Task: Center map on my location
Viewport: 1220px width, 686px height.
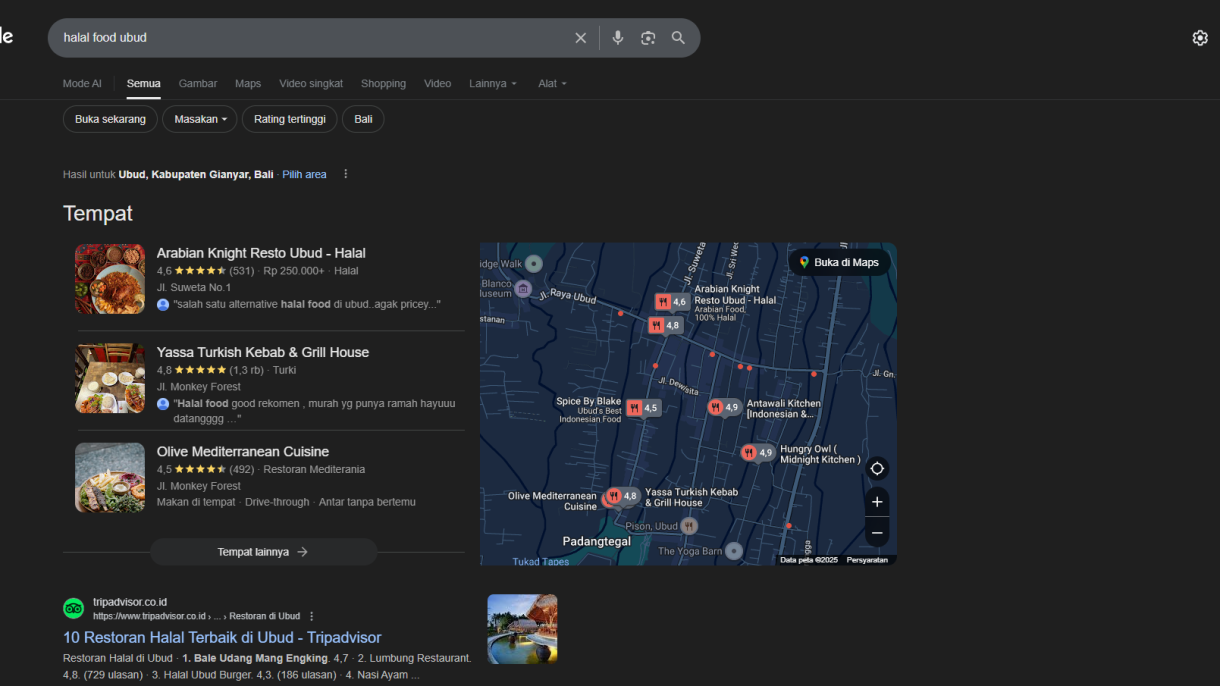Action: click(x=877, y=469)
